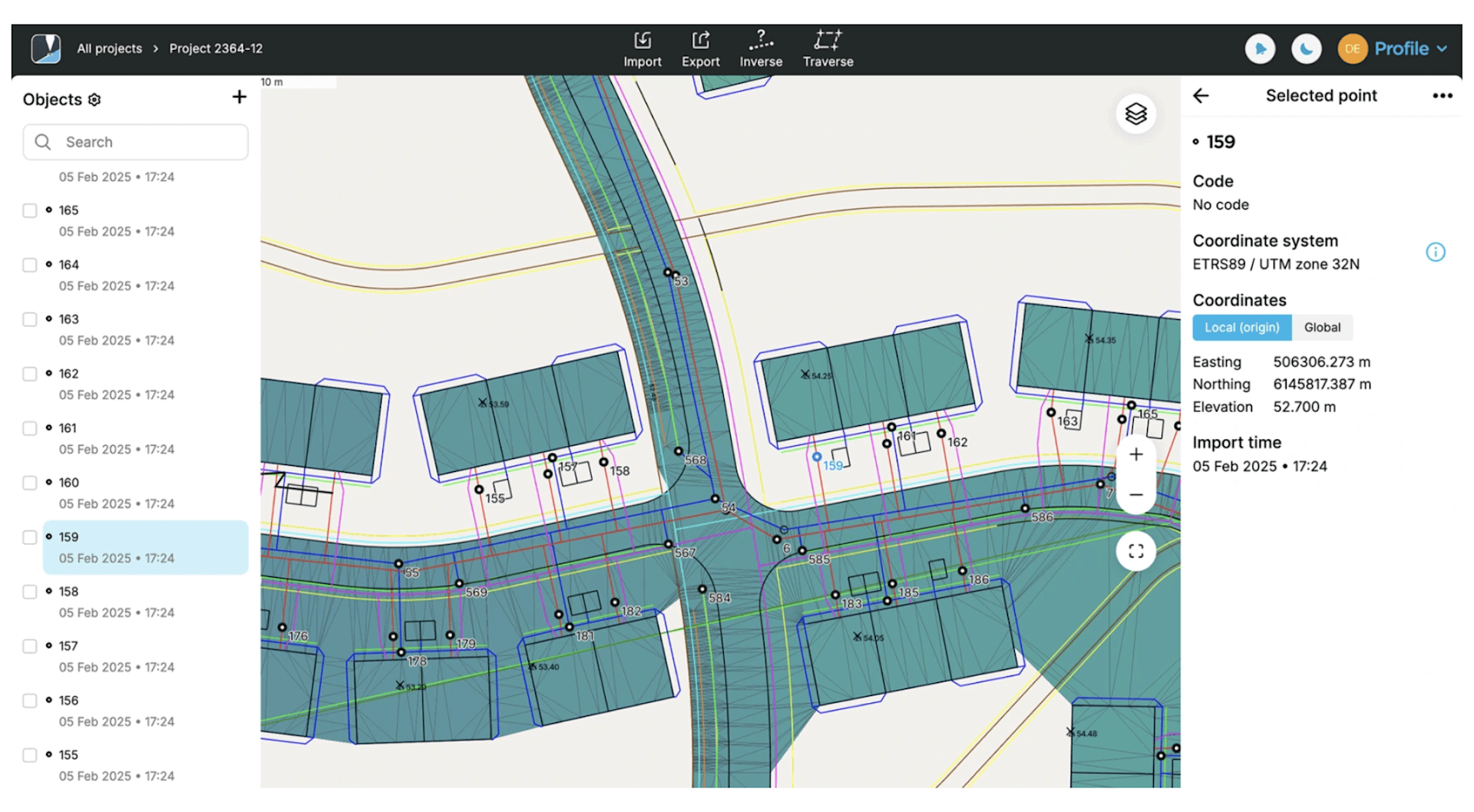This screenshot has width=1474, height=812.
Task: Select the Local (origin) coordinates tab
Action: 1241,328
